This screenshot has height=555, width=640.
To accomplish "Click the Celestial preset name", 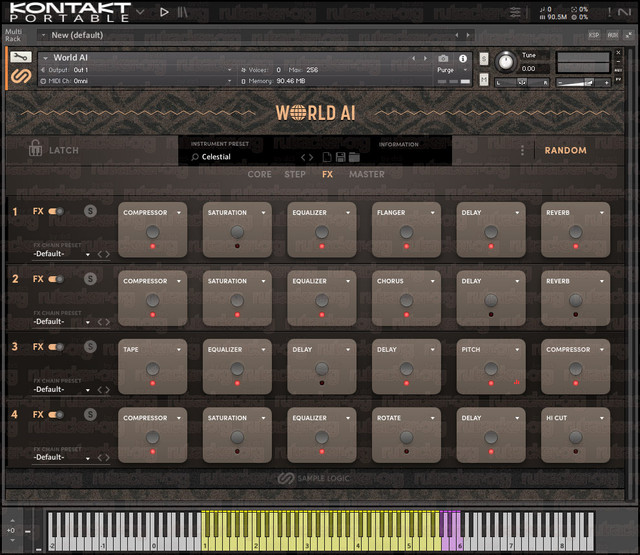I will point(216,157).
